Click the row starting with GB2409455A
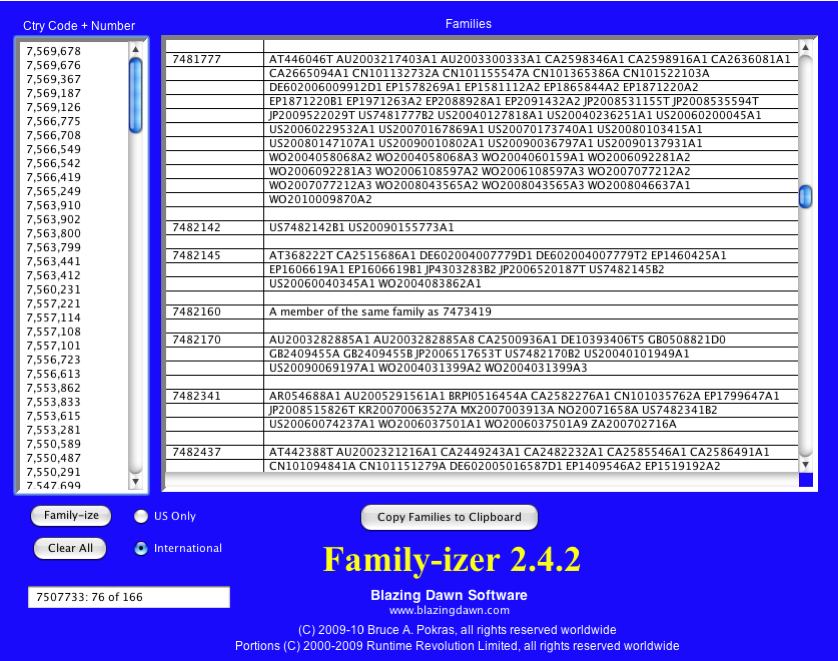 531,354
